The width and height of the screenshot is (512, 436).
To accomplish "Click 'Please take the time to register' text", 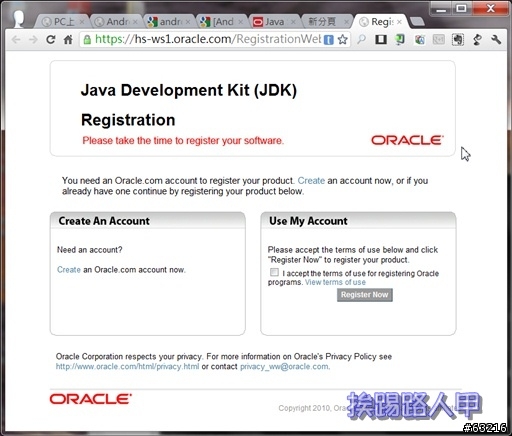I will tap(183, 141).
